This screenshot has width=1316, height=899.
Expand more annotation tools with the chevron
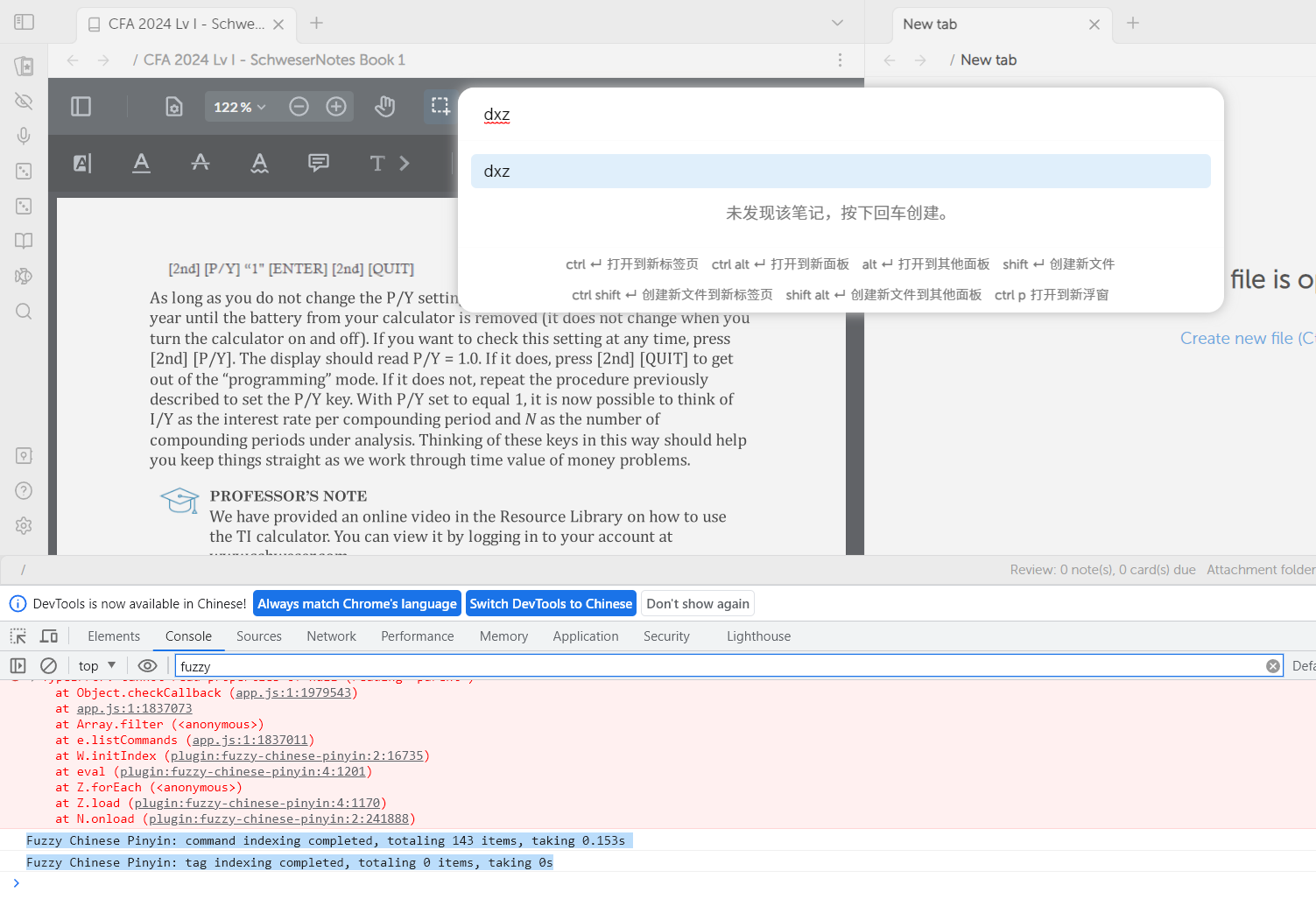click(x=404, y=163)
